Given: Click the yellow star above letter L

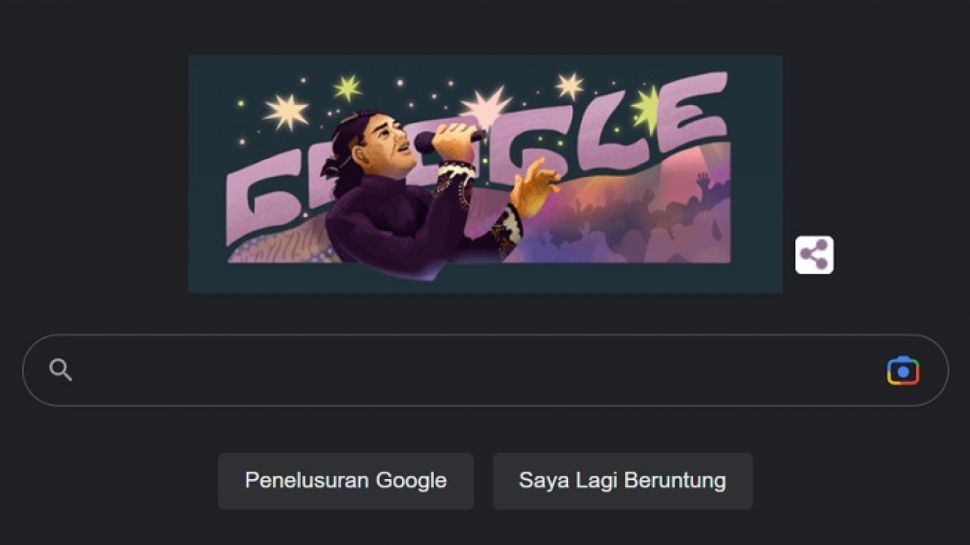Looking at the screenshot, I should pos(569,86).
